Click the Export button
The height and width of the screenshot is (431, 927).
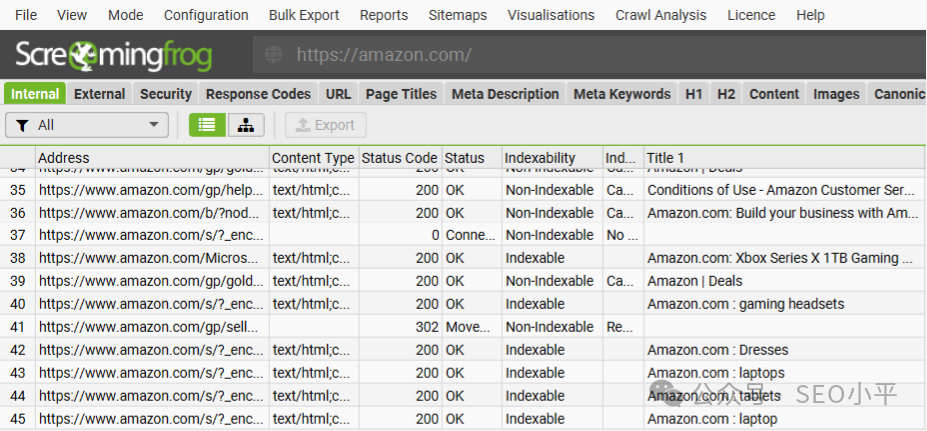pos(326,125)
